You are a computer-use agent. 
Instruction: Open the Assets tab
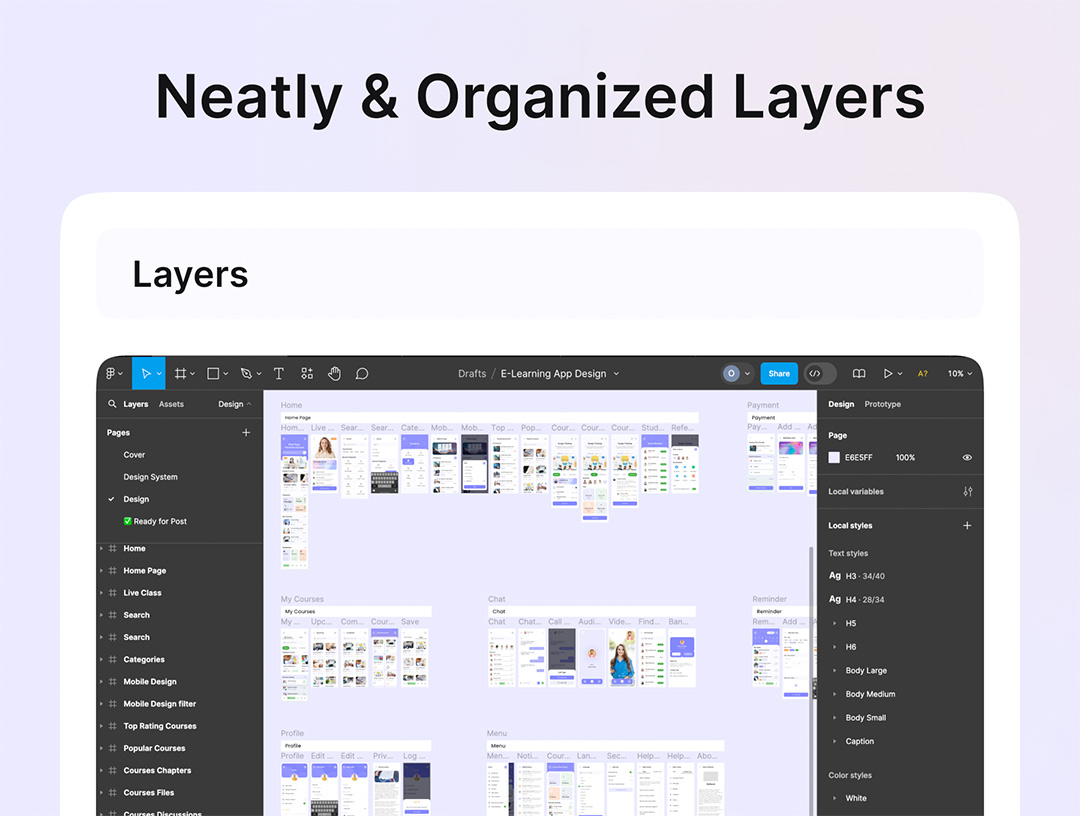[171, 404]
